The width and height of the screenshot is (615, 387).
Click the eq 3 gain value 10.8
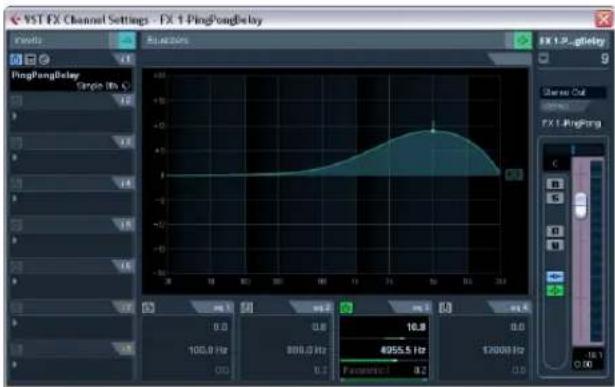416,327
